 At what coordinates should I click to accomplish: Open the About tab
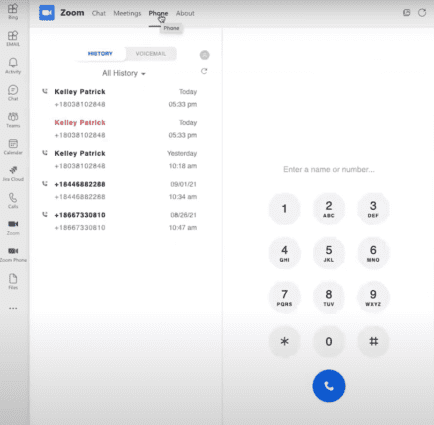(185, 13)
